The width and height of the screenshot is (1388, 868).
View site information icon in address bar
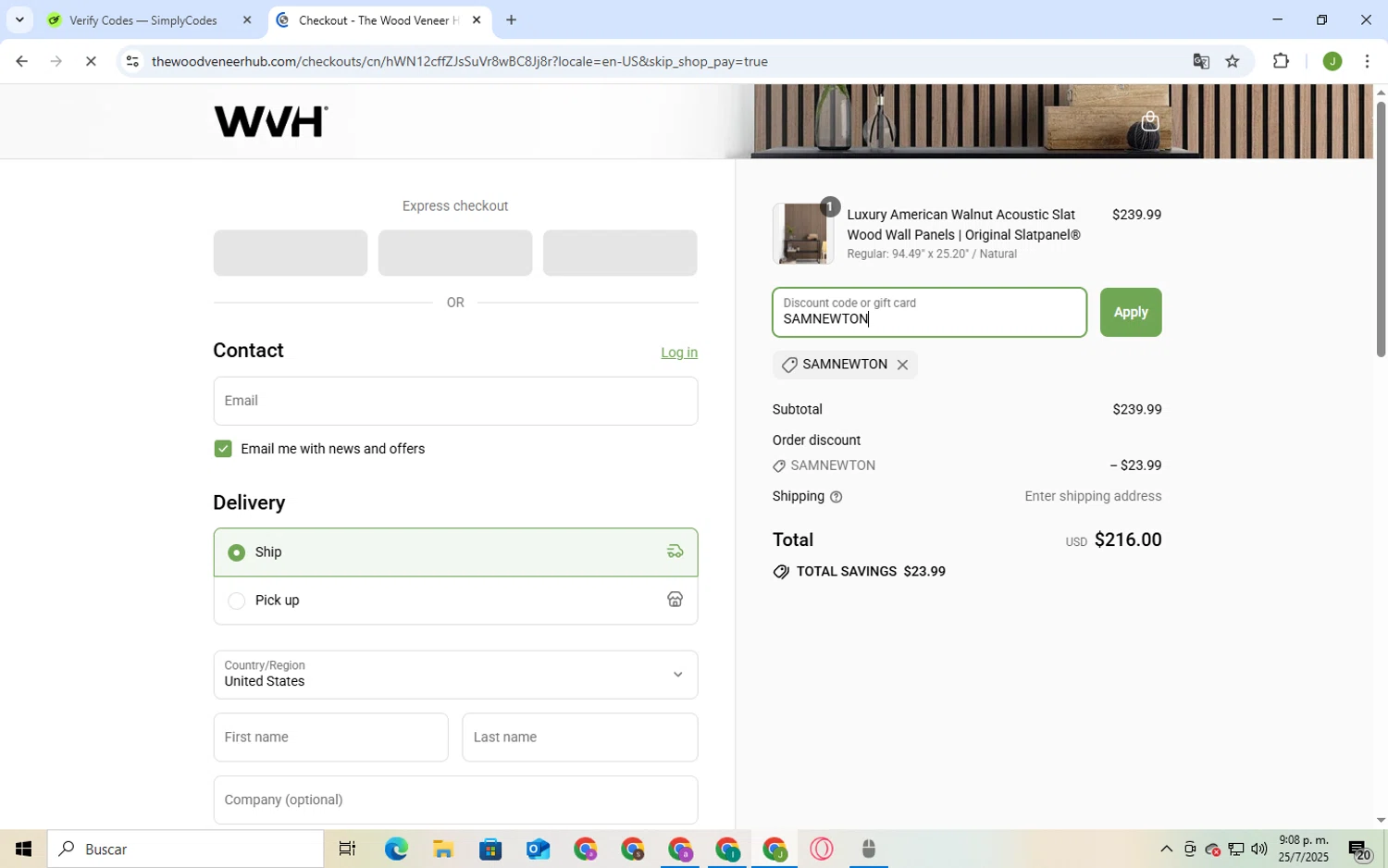pos(132,61)
